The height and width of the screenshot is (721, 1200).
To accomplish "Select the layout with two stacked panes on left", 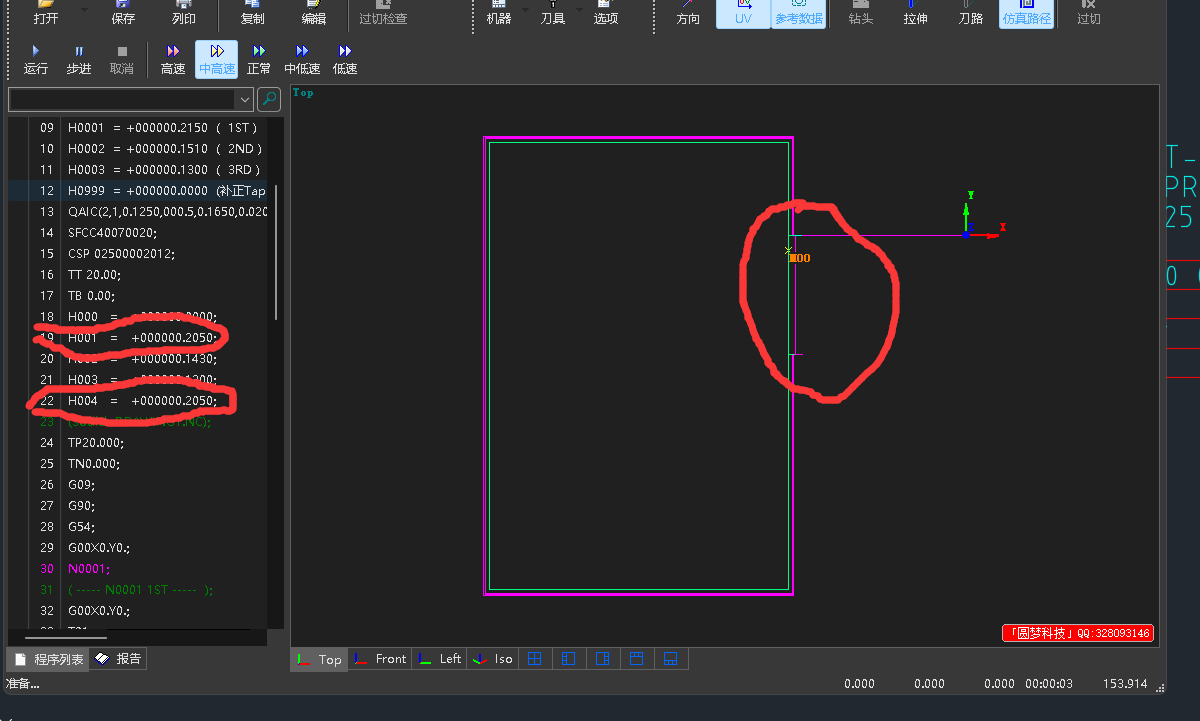I will point(569,659).
